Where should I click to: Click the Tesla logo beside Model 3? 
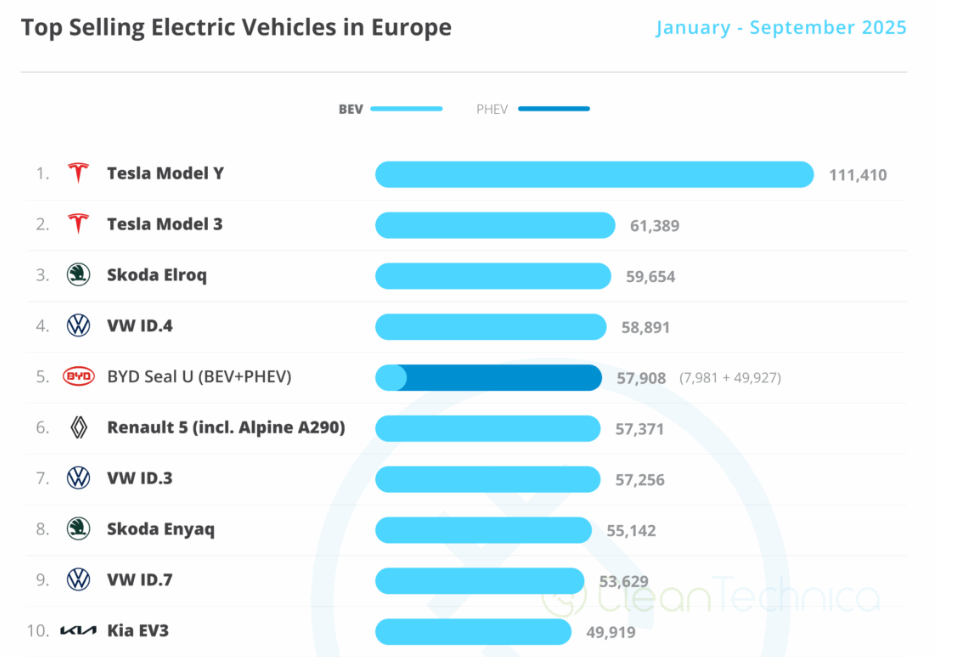coord(78,224)
